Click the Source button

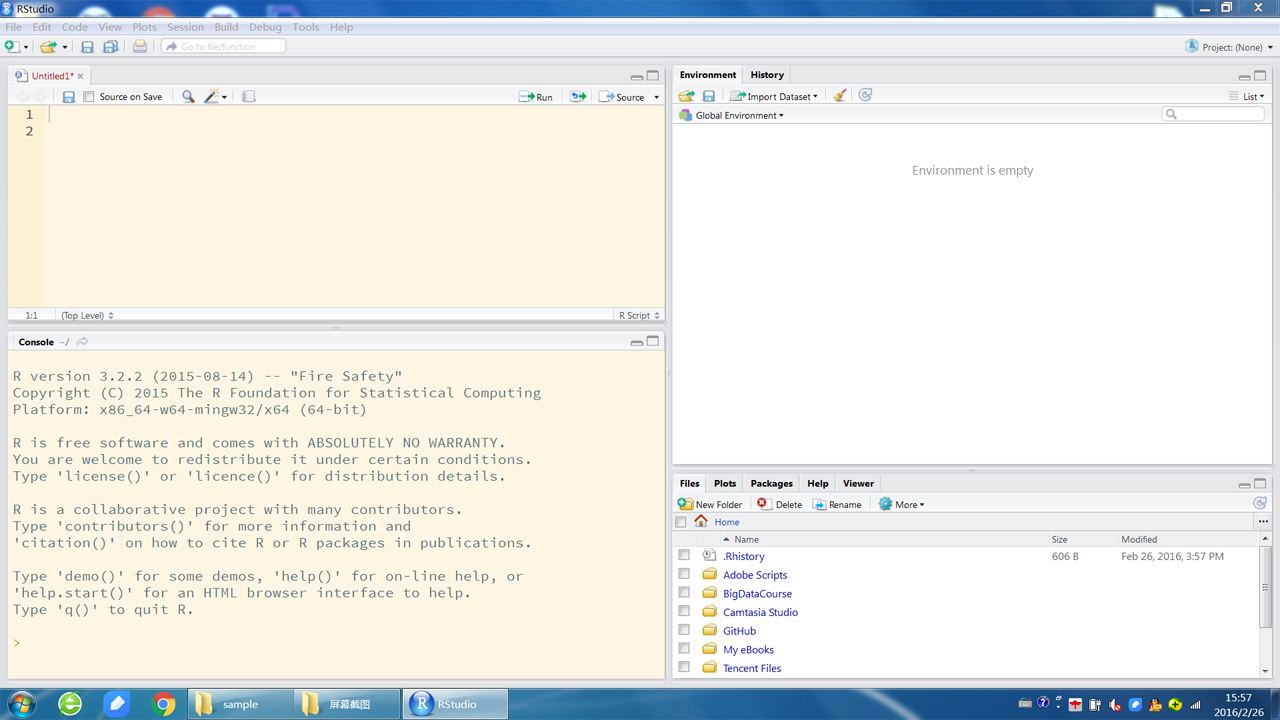(622, 97)
